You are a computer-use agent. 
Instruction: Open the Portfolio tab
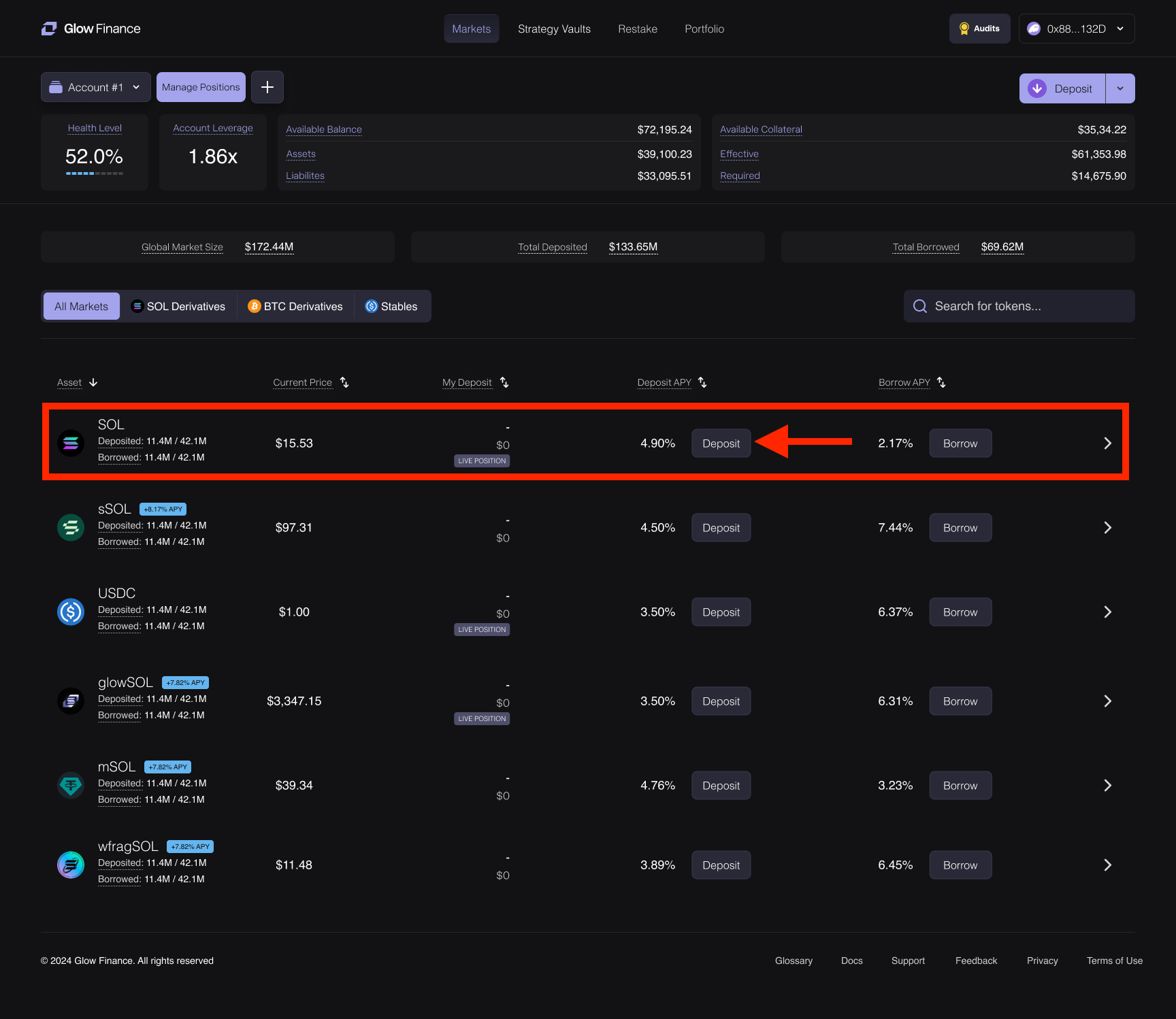pyautogui.click(x=704, y=29)
